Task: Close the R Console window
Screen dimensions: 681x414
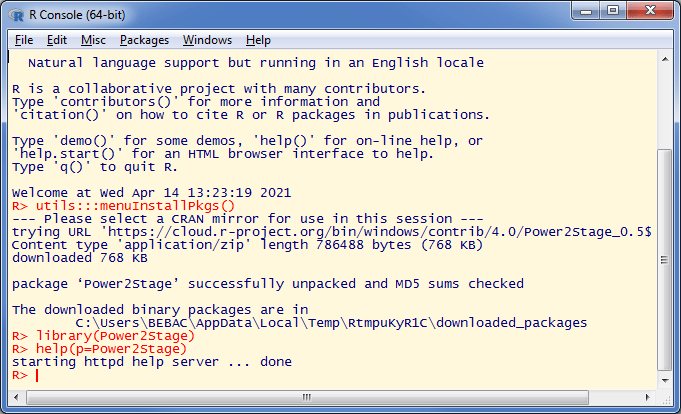Action: pos(649,11)
